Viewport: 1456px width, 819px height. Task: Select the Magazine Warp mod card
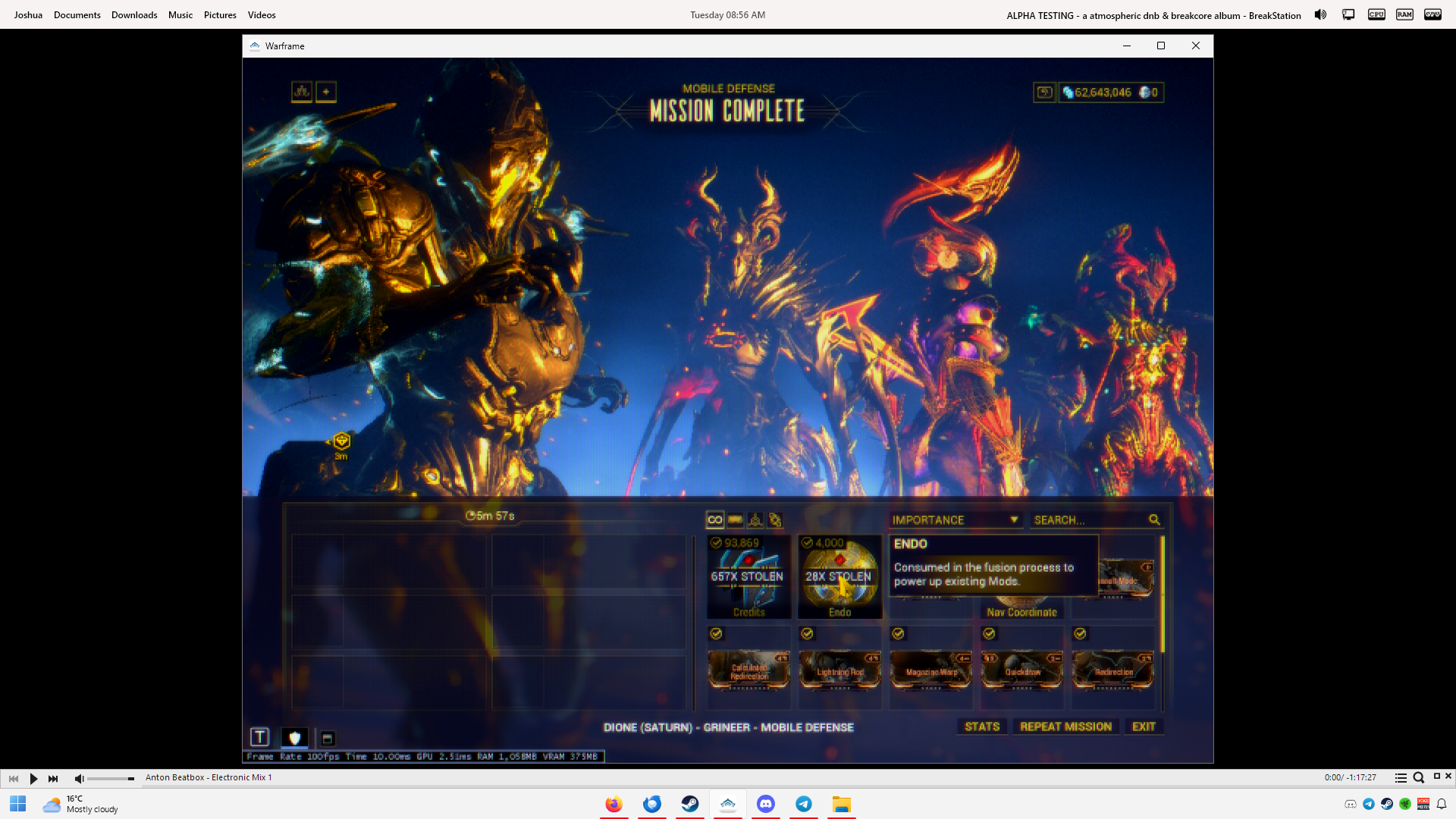click(x=930, y=670)
